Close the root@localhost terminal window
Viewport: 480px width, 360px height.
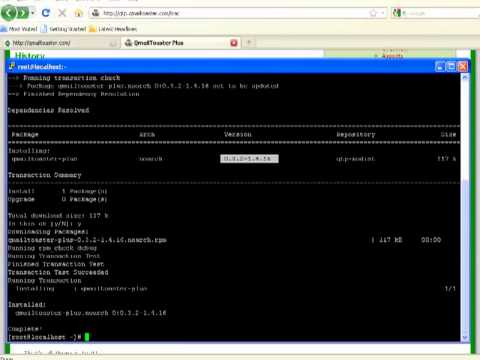point(463,67)
